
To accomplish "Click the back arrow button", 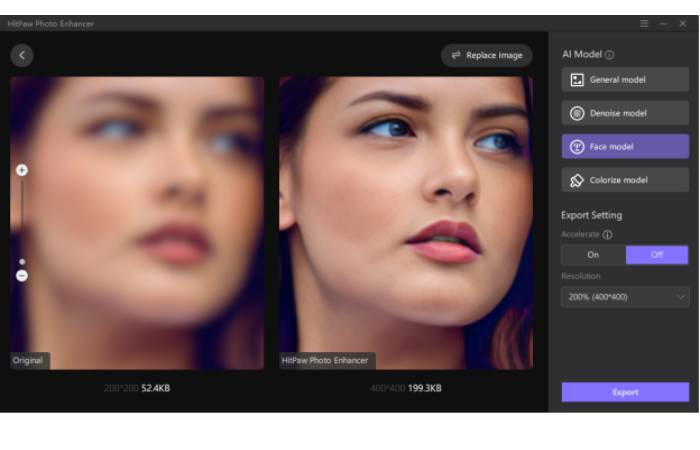I will (22, 56).
